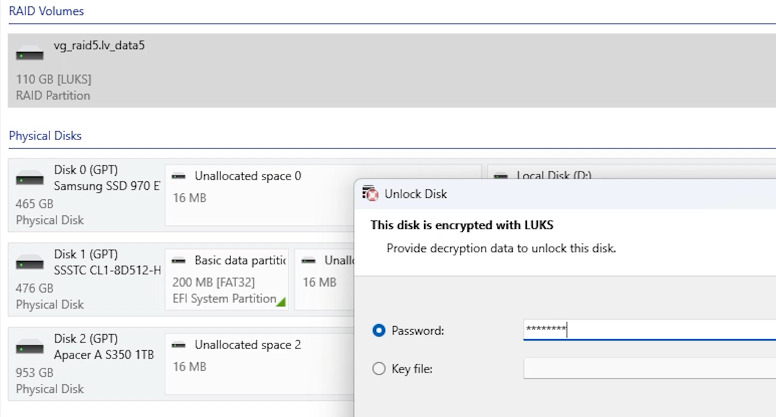776x417 pixels.
Task: Select Disk 1 (GPT) label
Action: tap(86, 254)
